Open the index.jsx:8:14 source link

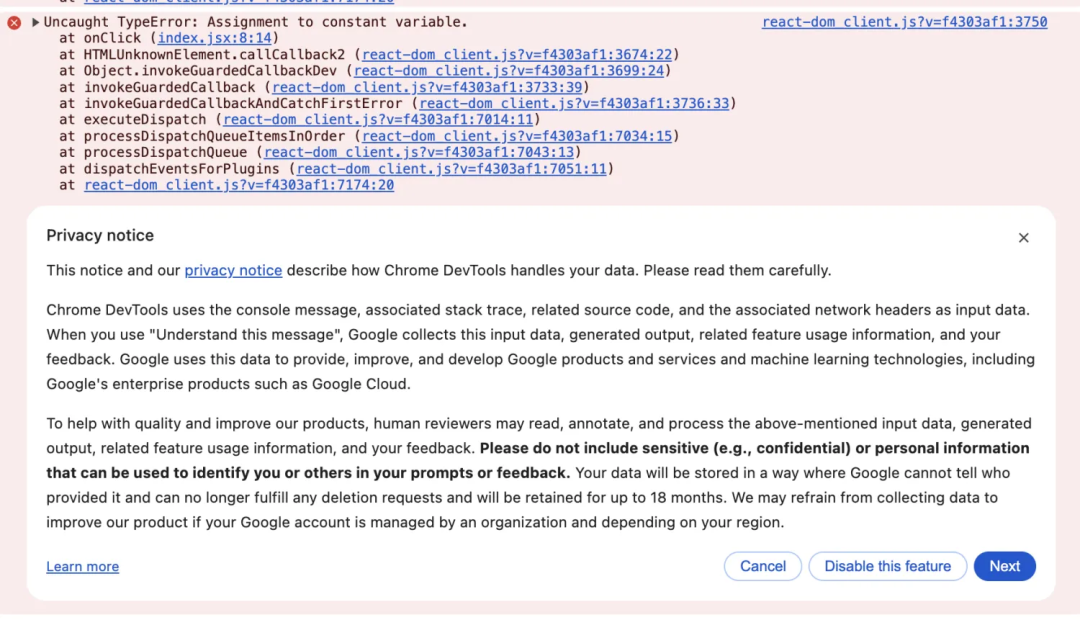coord(216,38)
